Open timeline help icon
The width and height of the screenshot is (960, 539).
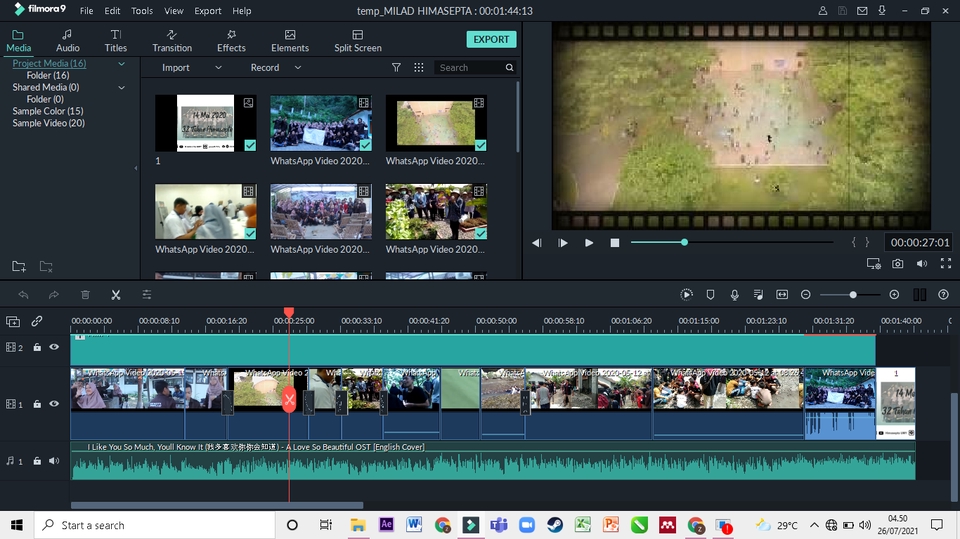point(943,295)
